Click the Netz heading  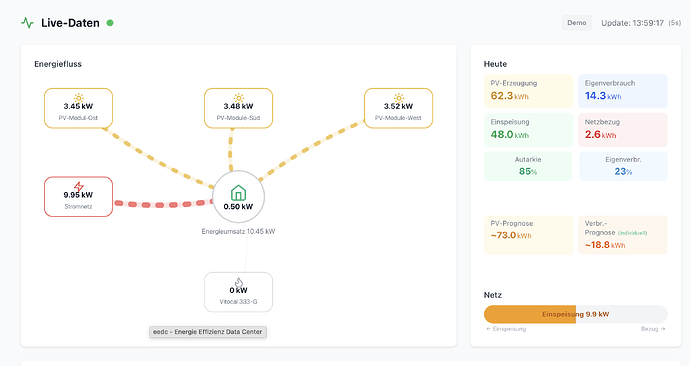[493, 295]
